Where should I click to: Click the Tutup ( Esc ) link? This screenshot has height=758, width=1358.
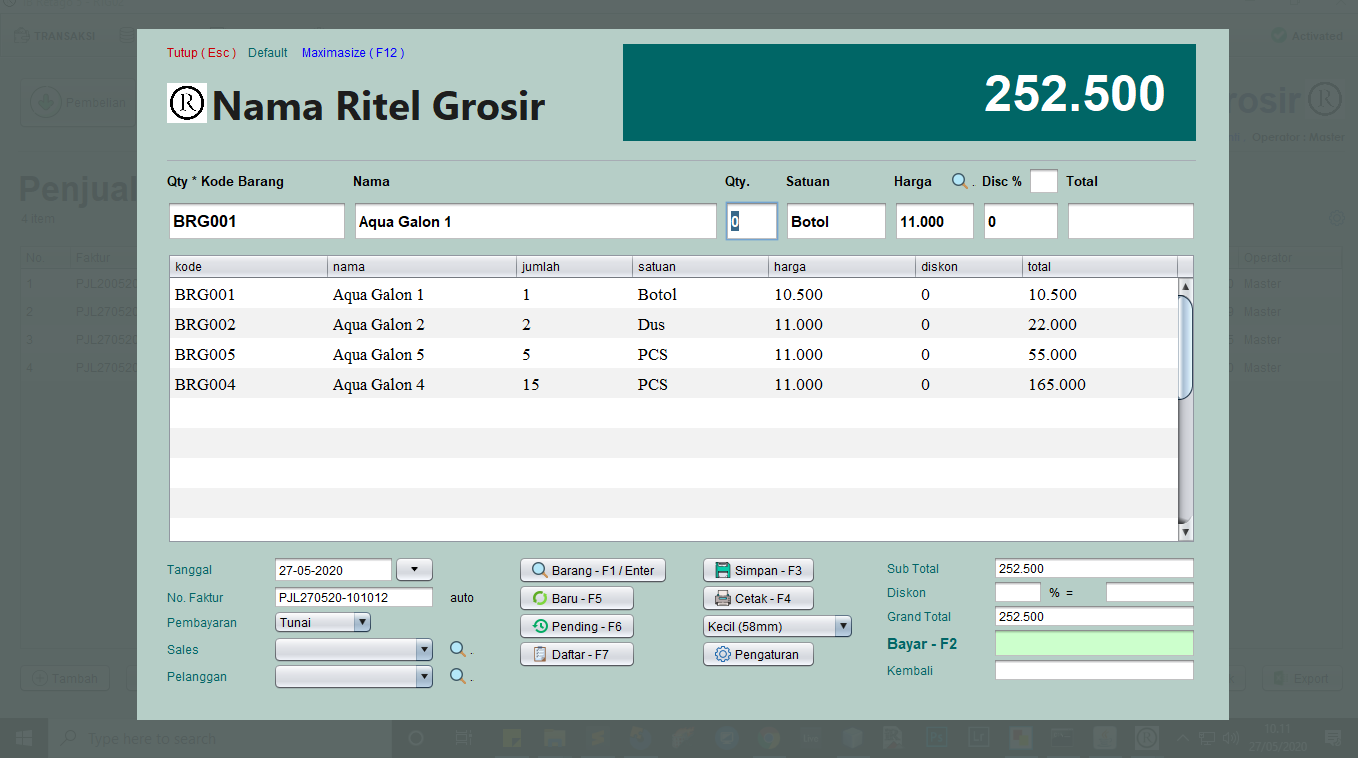click(x=201, y=53)
